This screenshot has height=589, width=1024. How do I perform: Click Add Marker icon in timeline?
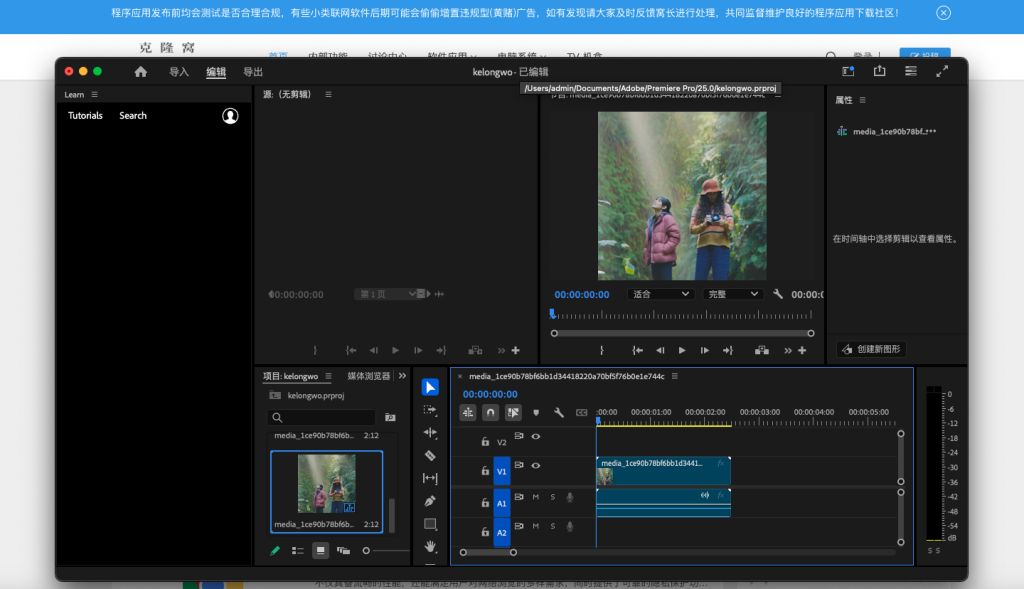click(x=536, y=413)
